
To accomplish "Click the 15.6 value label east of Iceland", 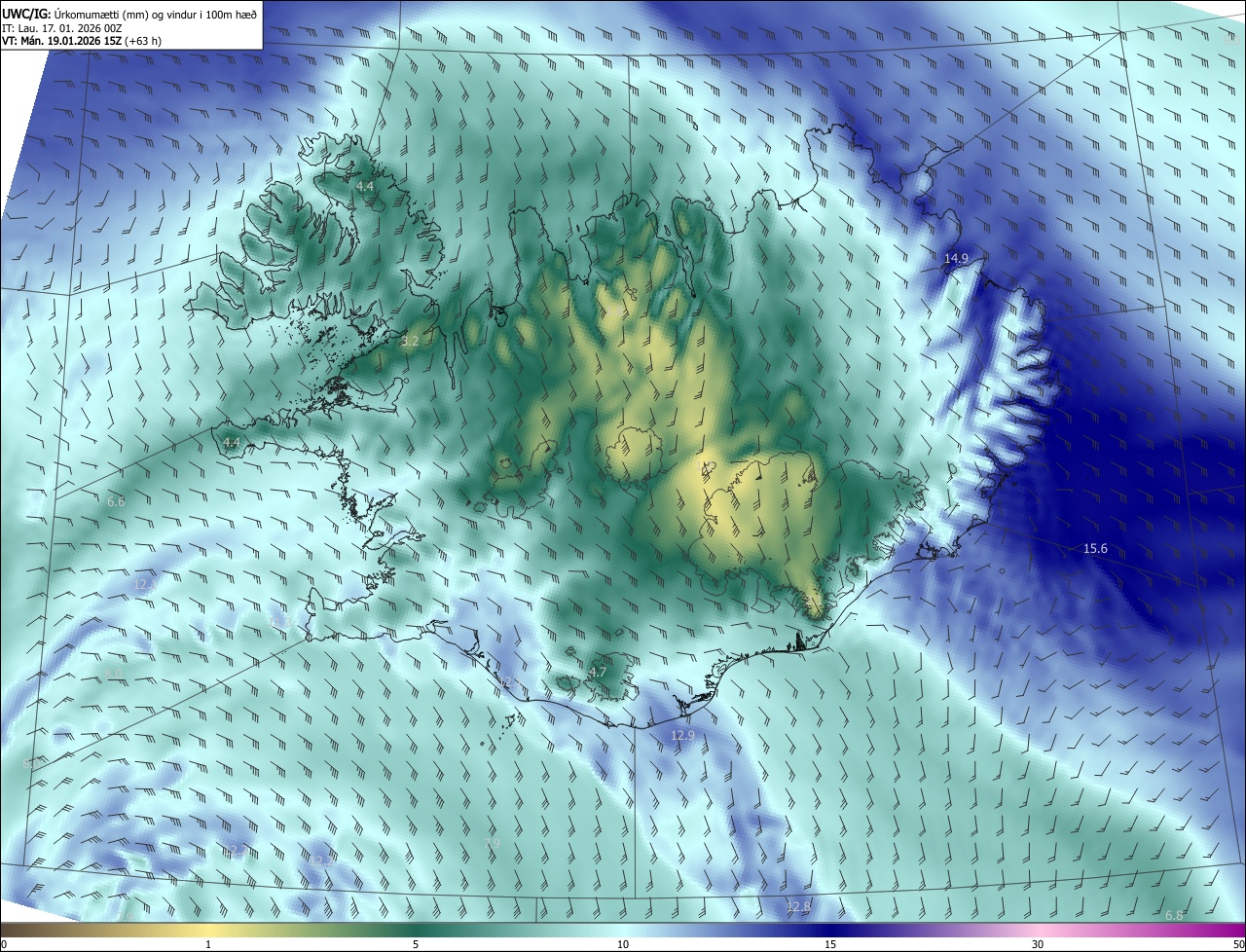I will point(1095,549).
